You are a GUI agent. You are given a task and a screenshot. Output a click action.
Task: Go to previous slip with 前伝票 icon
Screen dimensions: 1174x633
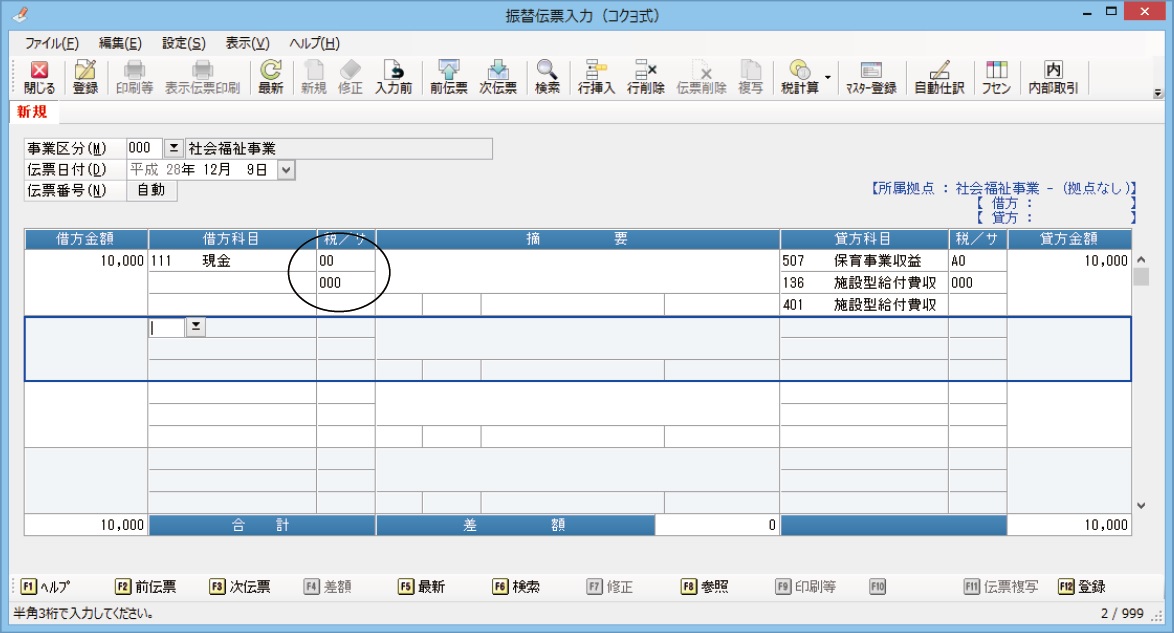click(449, 77)
